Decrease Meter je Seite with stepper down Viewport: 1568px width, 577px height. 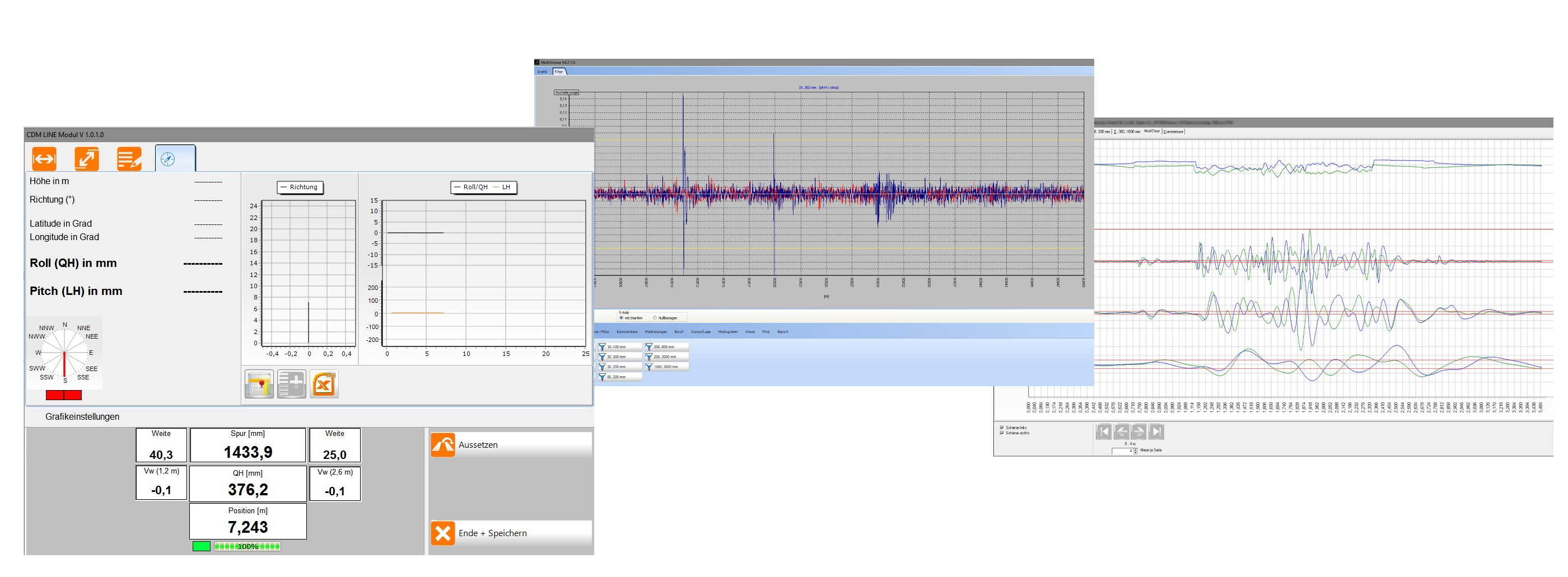click(1136, 453)
